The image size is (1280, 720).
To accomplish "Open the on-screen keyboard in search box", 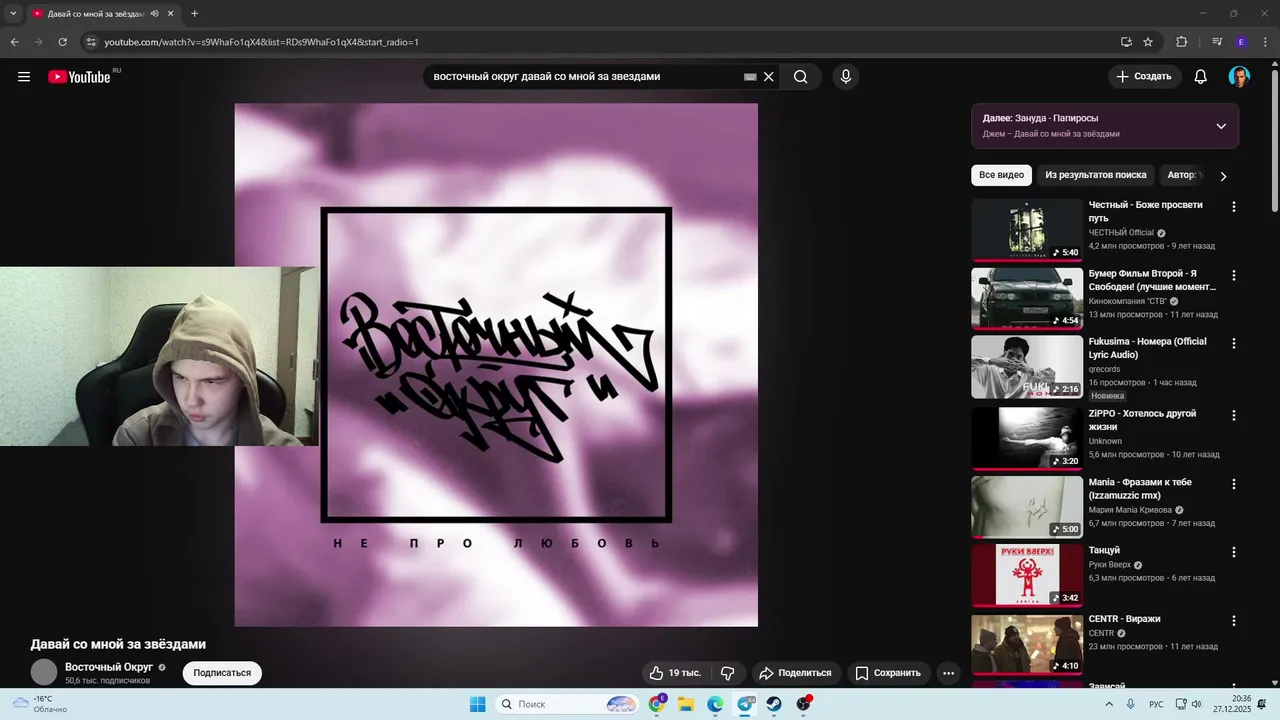I will [750, 77].
